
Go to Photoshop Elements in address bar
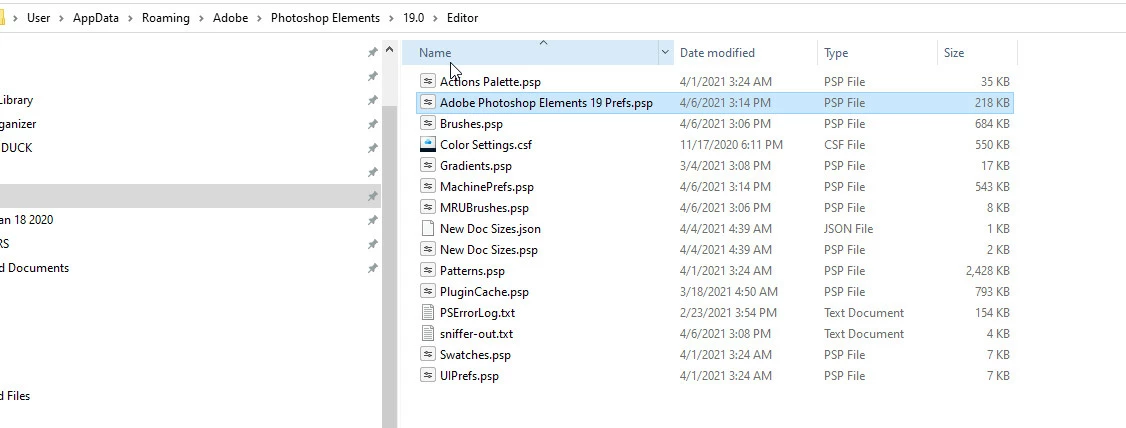[325, 18]
